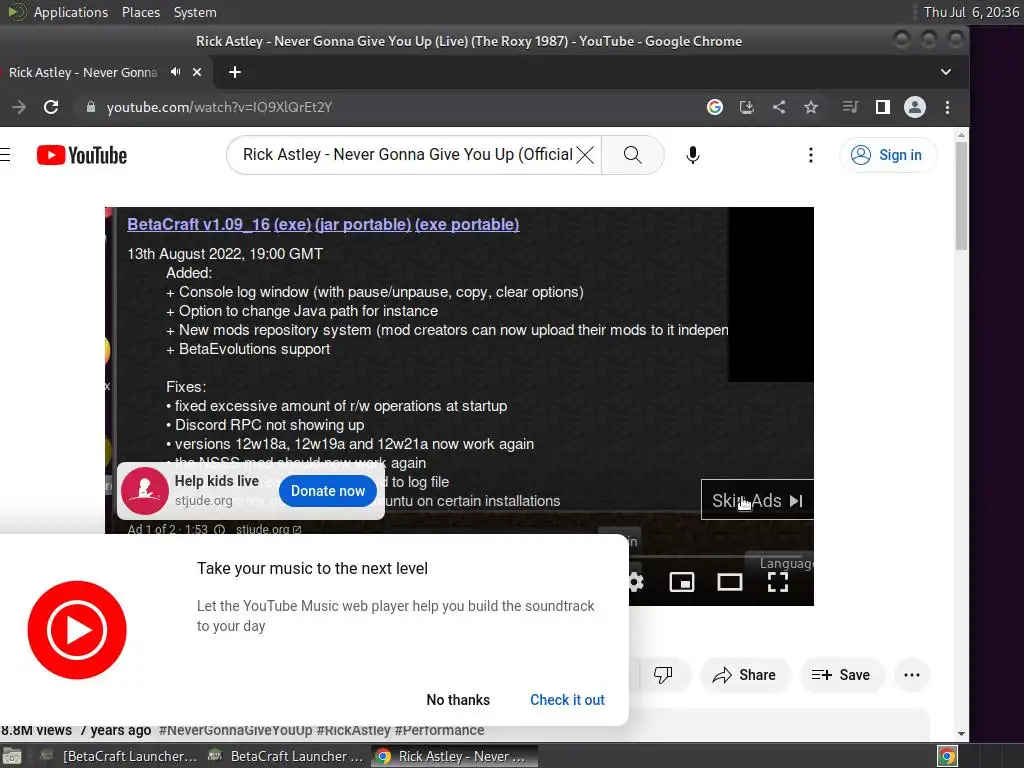Click hashtag #RickAstley
Image resolution: width=1024 pixels, height=768 pixels.
tap(353, 729)
